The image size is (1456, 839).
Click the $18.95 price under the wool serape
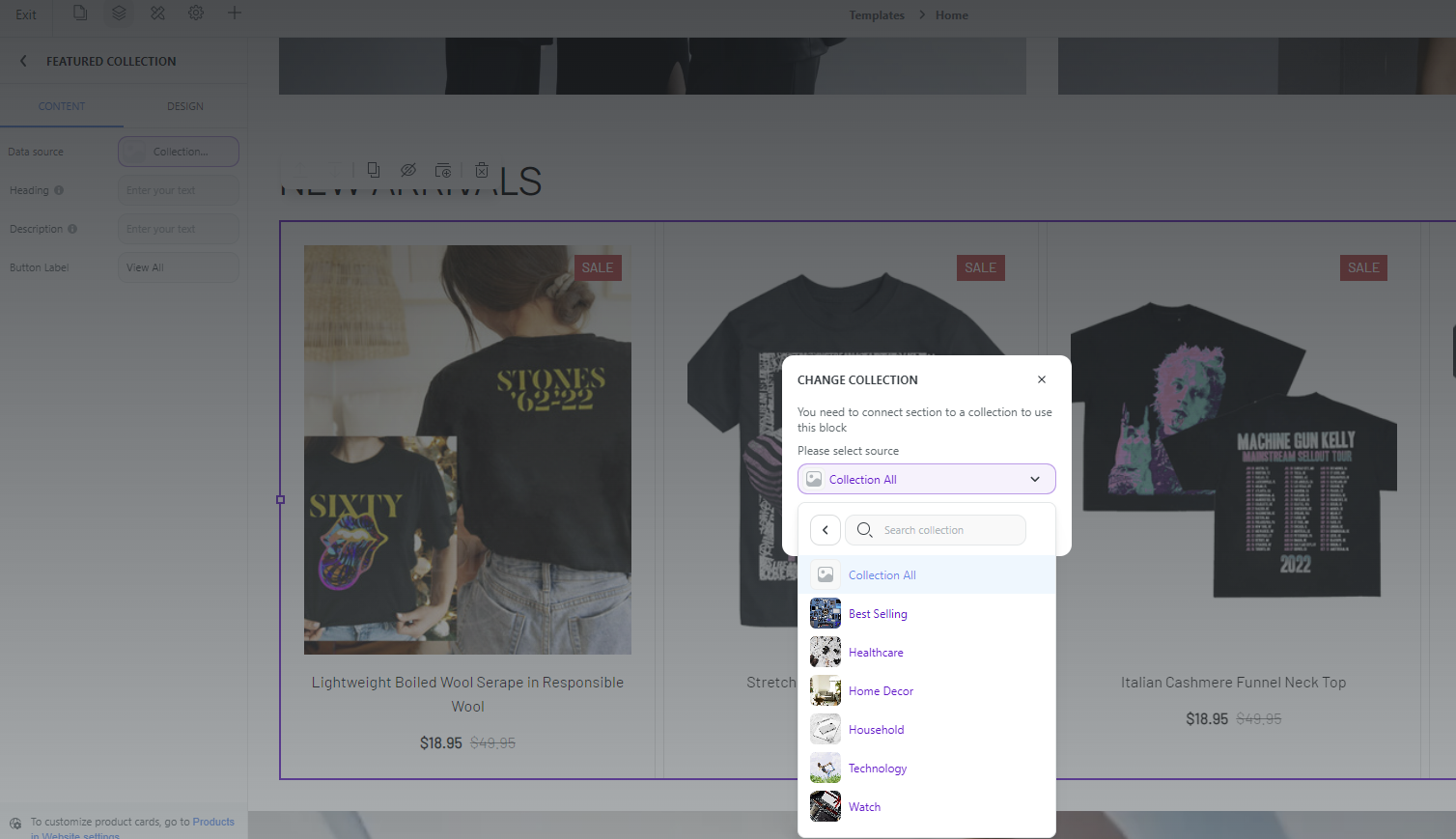click(441, 742)
